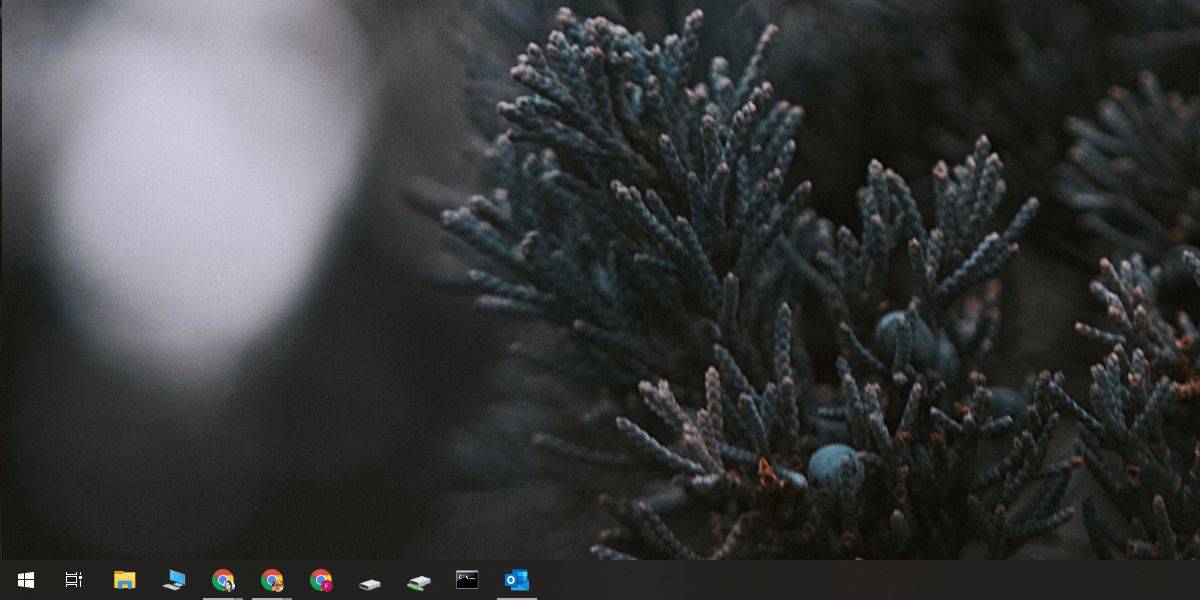Open the computer monitor icon on the taskbar

pos(174,580)
